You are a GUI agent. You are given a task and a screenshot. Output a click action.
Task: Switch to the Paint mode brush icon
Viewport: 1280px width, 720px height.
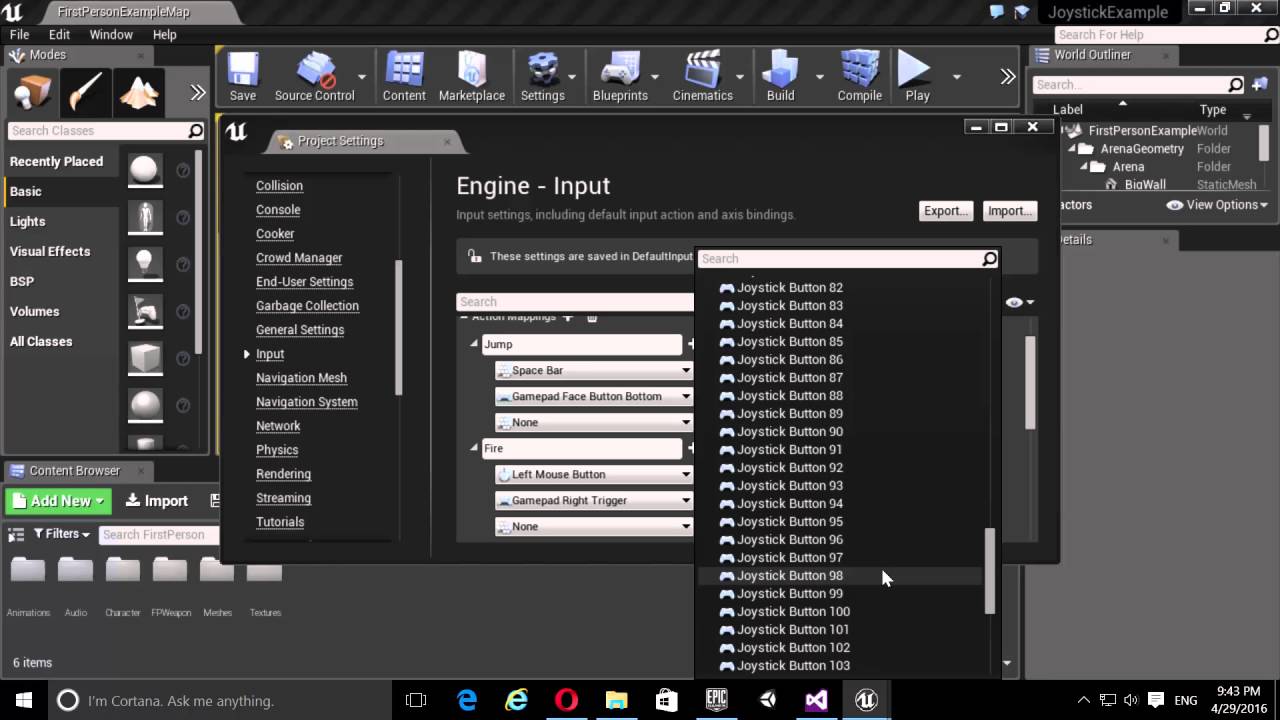pyautogui.click(x=85, y=94)
